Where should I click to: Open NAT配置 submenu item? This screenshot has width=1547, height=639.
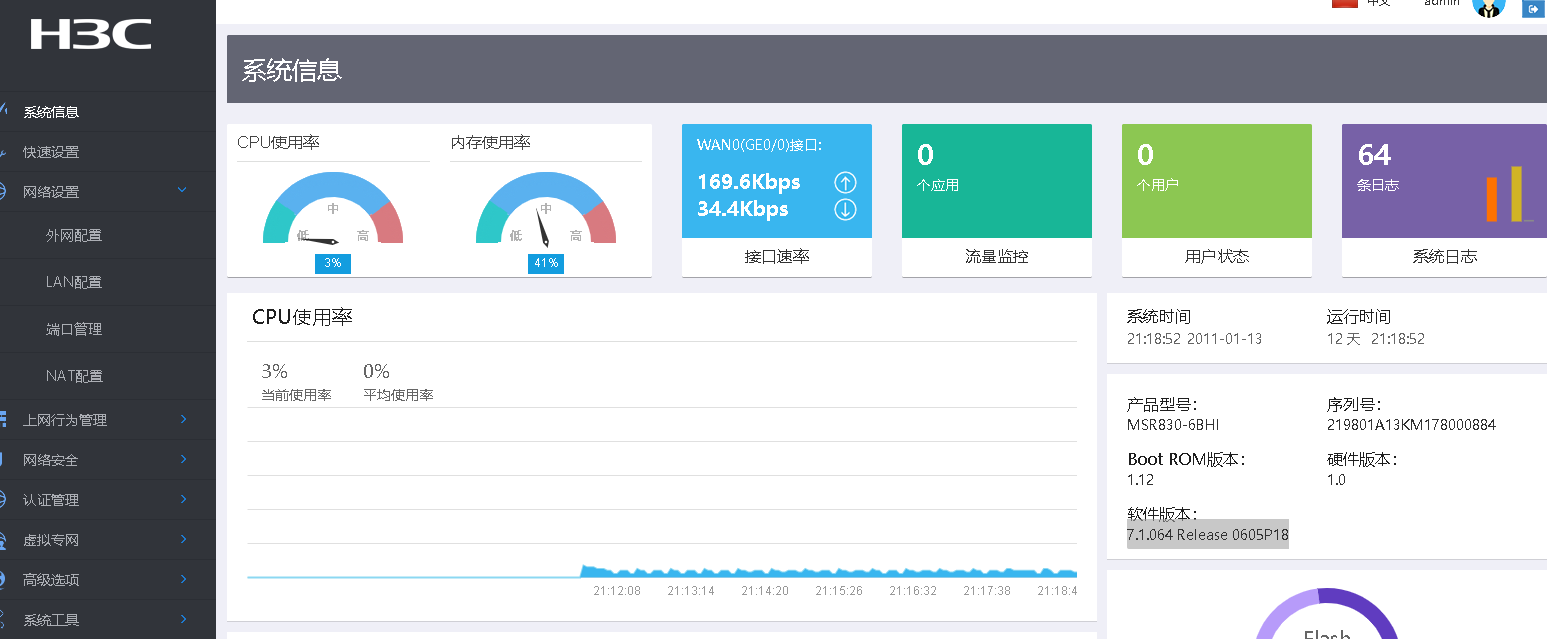(x=74, y=376)
